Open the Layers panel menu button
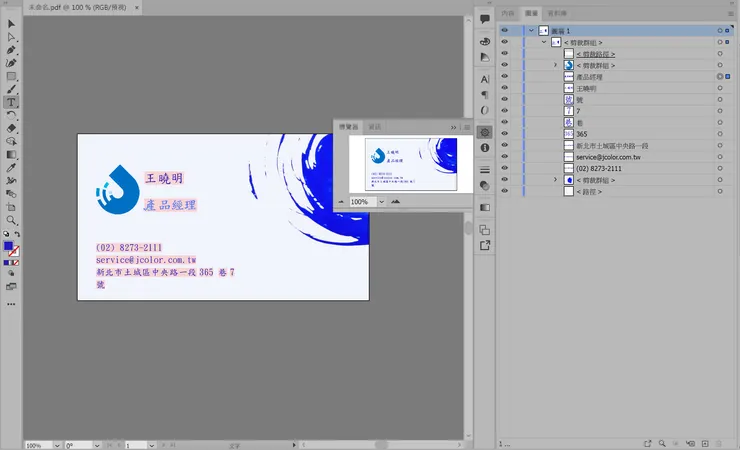The image size is (740, 450). 731,14
